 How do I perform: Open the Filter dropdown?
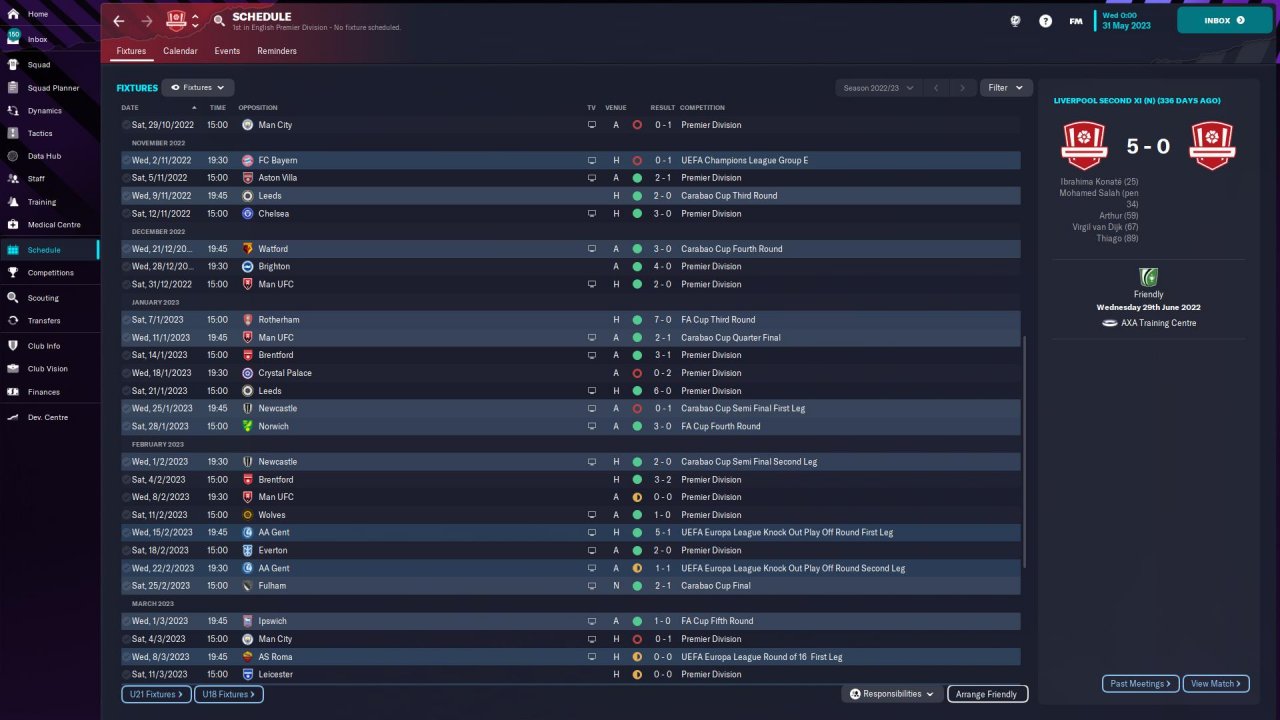[x=1005, y=88]
